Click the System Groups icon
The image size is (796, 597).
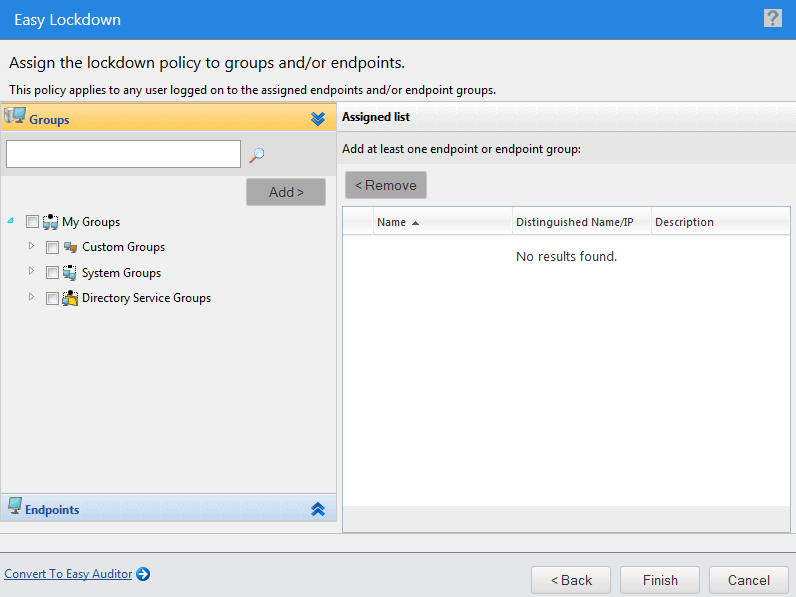[x=70, y=273]
